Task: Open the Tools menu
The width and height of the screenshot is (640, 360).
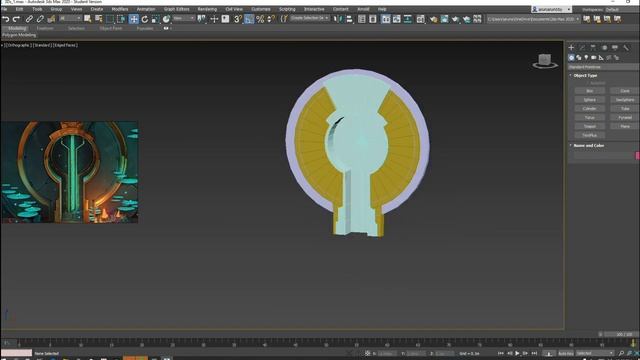Action: coord(37,9)
